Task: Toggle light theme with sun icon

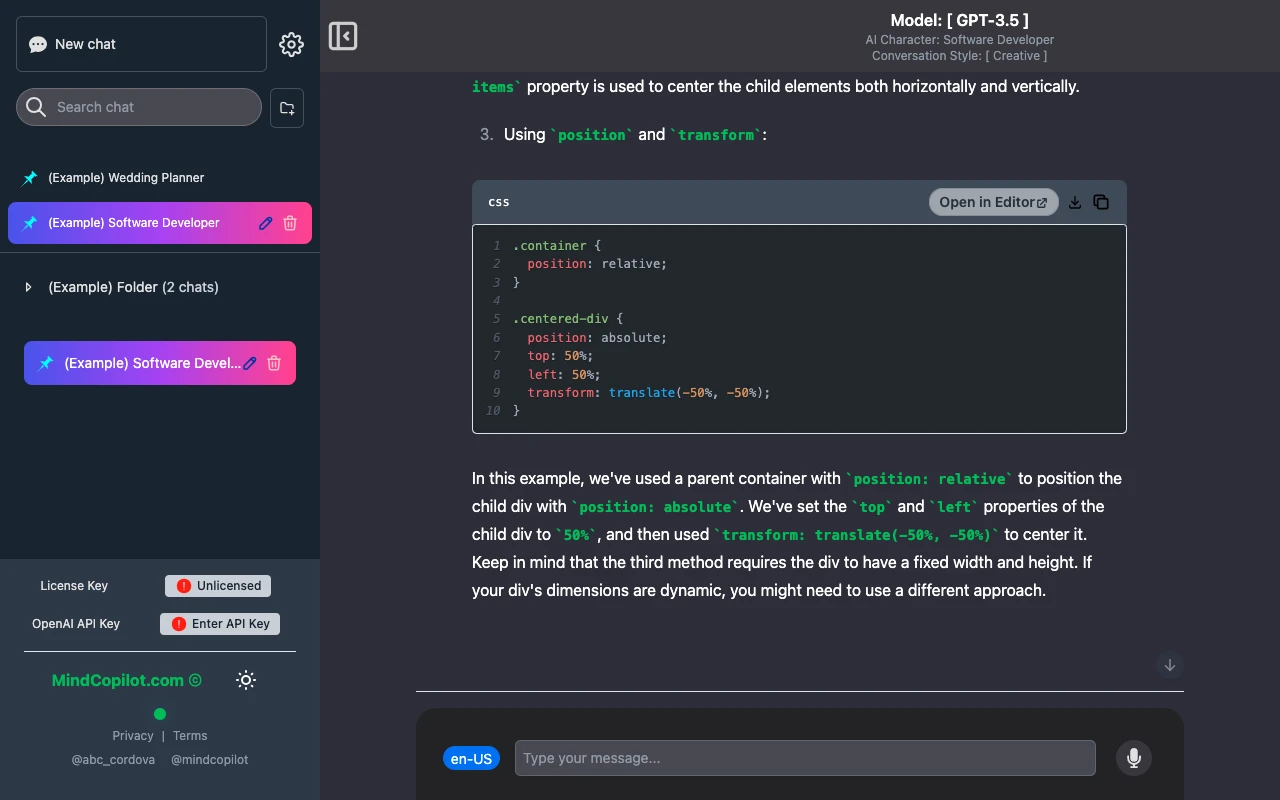Action: coord(246,680)
